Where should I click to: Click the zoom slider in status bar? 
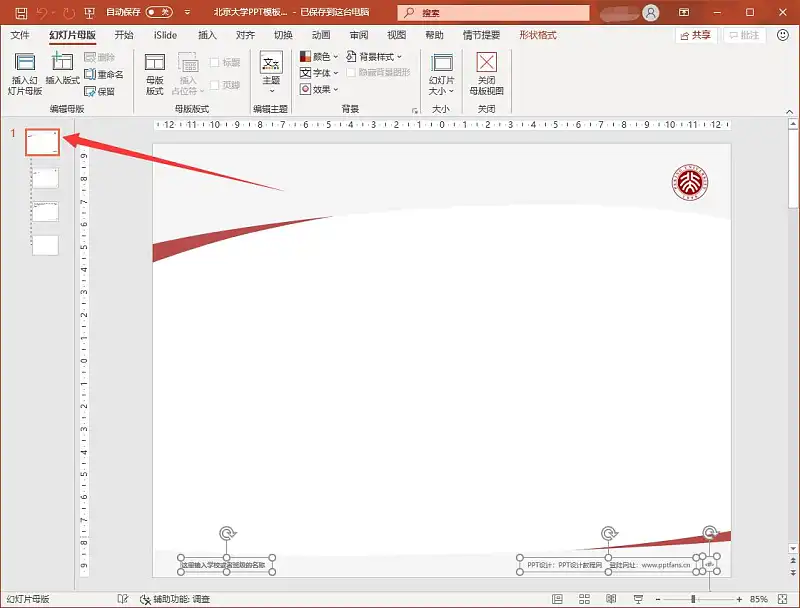pyautogui.click(x=693, y=599)
